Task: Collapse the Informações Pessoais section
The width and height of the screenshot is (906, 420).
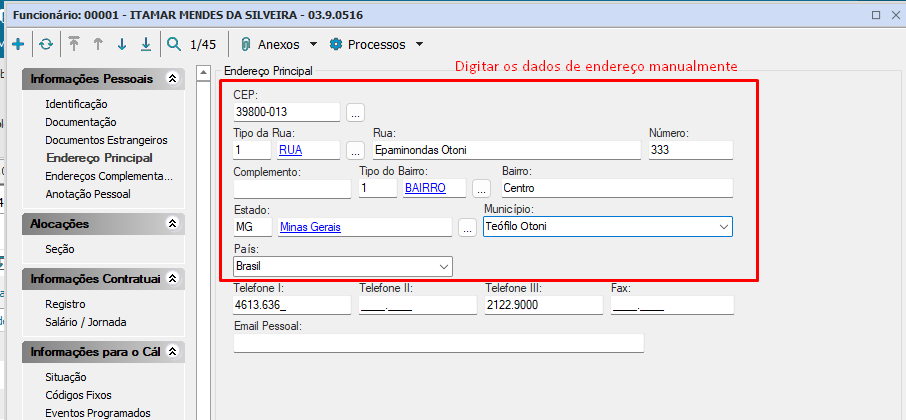Action: (172, 79)
